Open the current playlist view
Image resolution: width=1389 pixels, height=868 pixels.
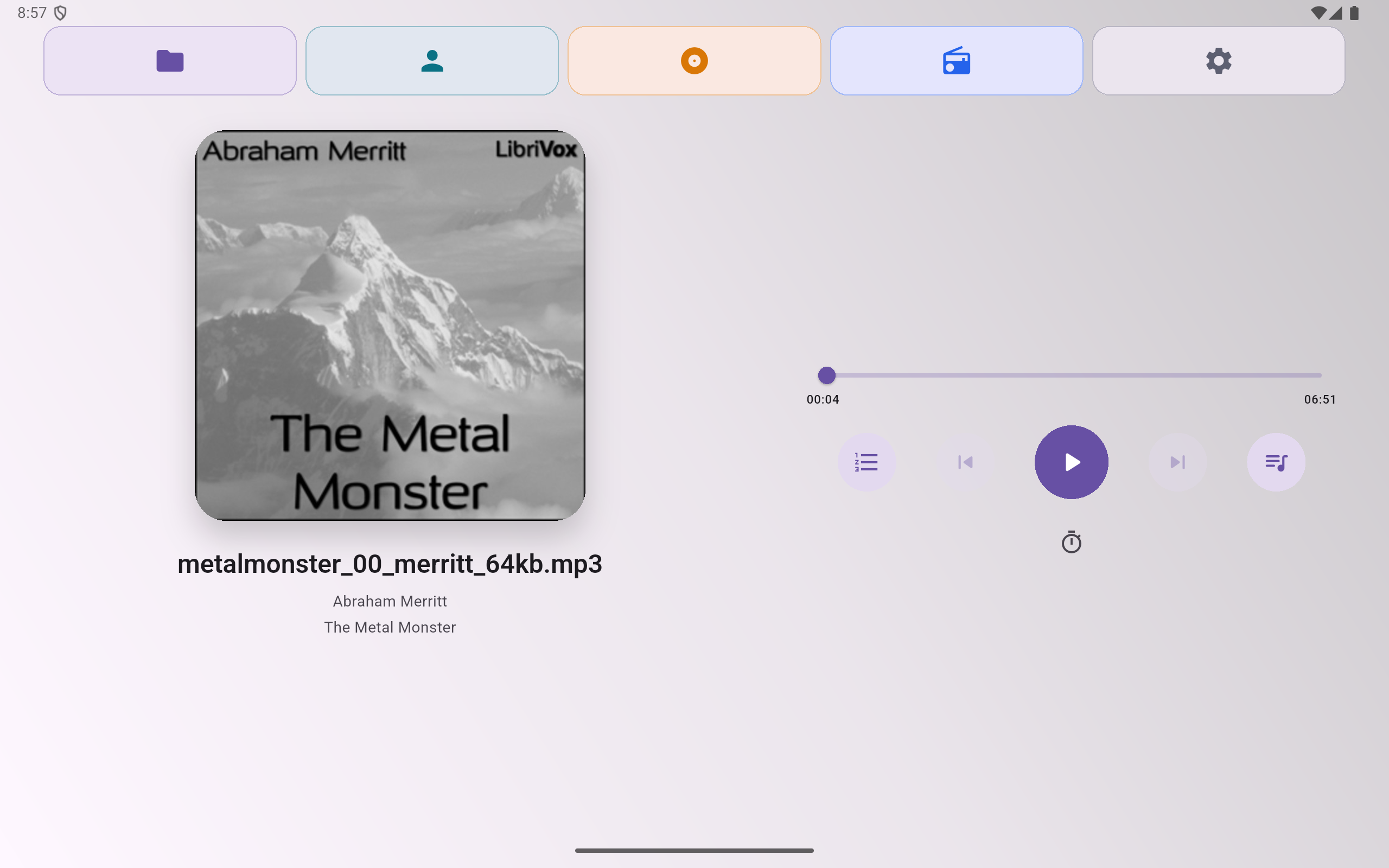[1277, 462]
